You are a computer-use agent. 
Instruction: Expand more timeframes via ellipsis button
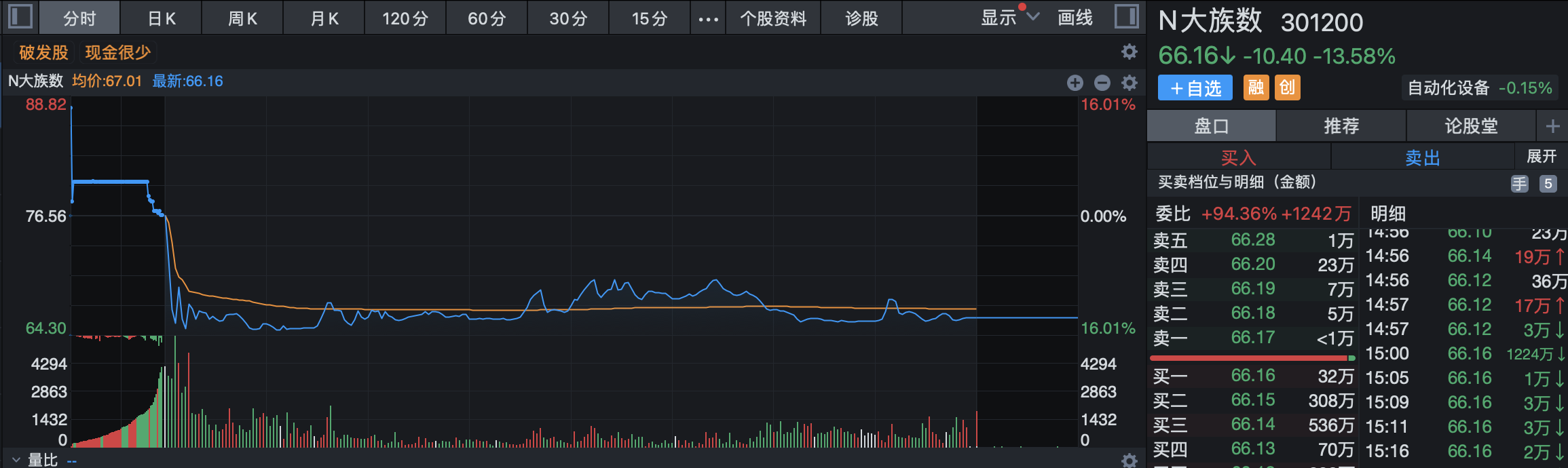point(708,19)
